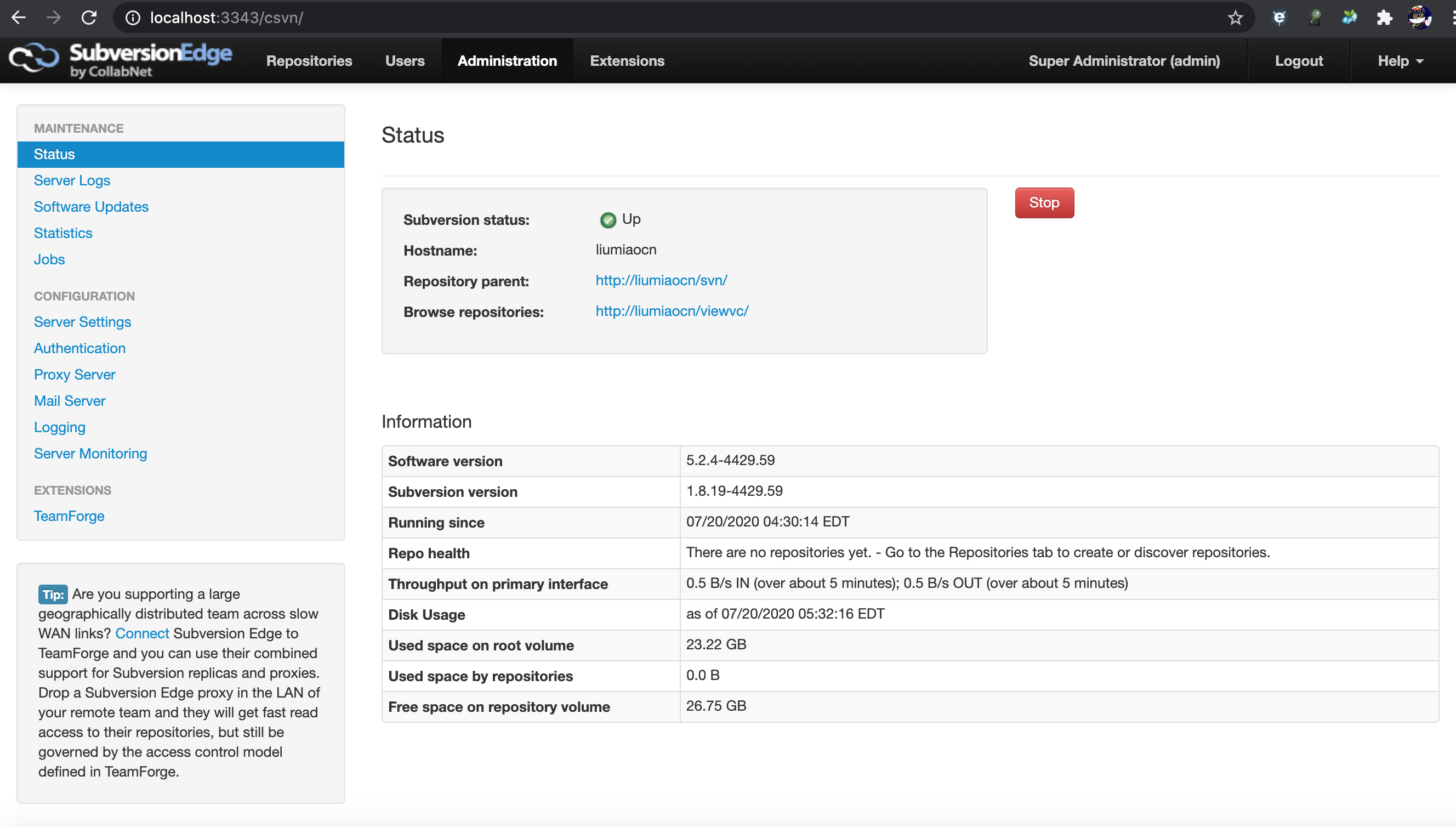
Task: Open the Connect link in the Tip box
Action: (x=141, y=633)
